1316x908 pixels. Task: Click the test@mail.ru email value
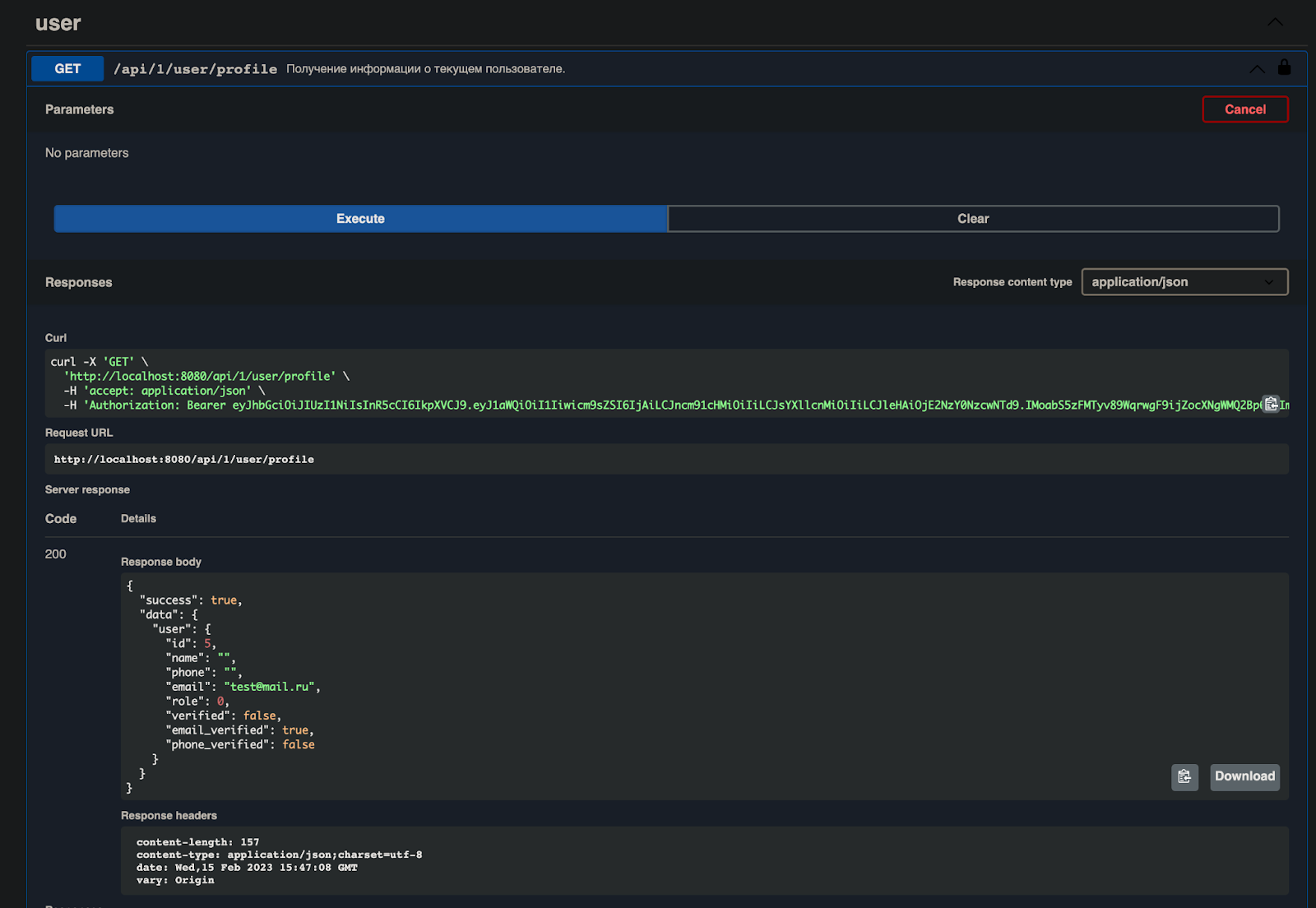(x=269, y=687)
